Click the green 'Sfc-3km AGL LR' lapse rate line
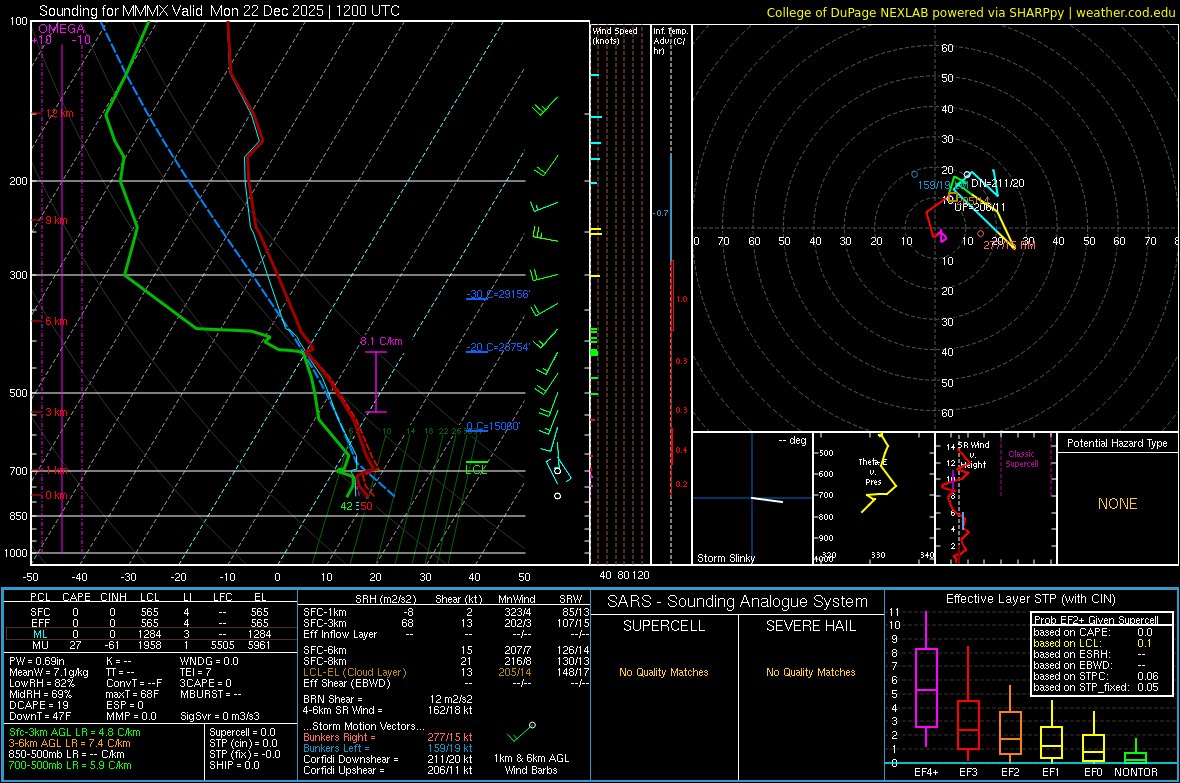 pyautogui.click(x=75, y=733)
